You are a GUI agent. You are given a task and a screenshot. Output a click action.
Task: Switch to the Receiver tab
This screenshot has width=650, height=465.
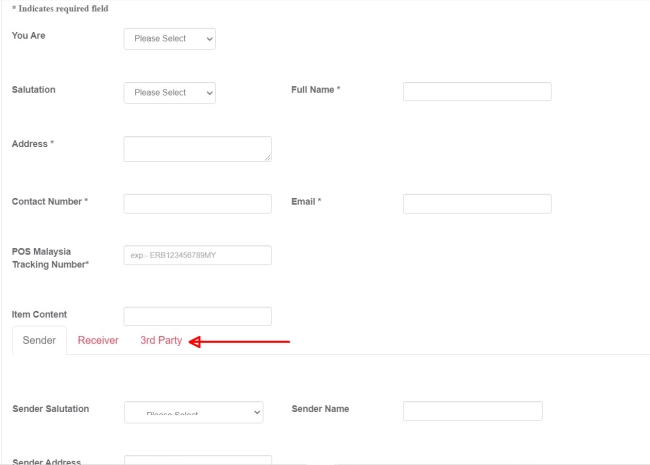click(x=98, y=340)
